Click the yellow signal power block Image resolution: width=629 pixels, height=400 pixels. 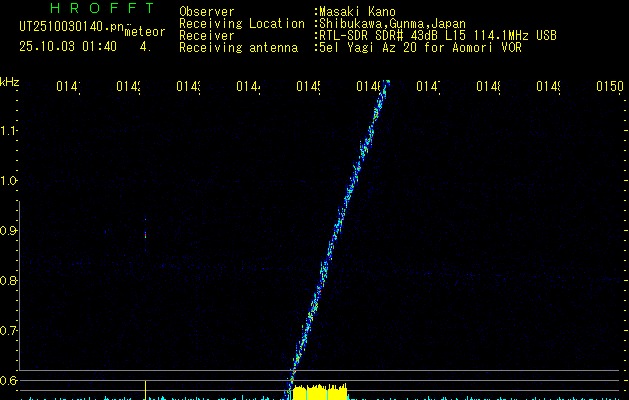pyautogui.click(x=319, y=391)
